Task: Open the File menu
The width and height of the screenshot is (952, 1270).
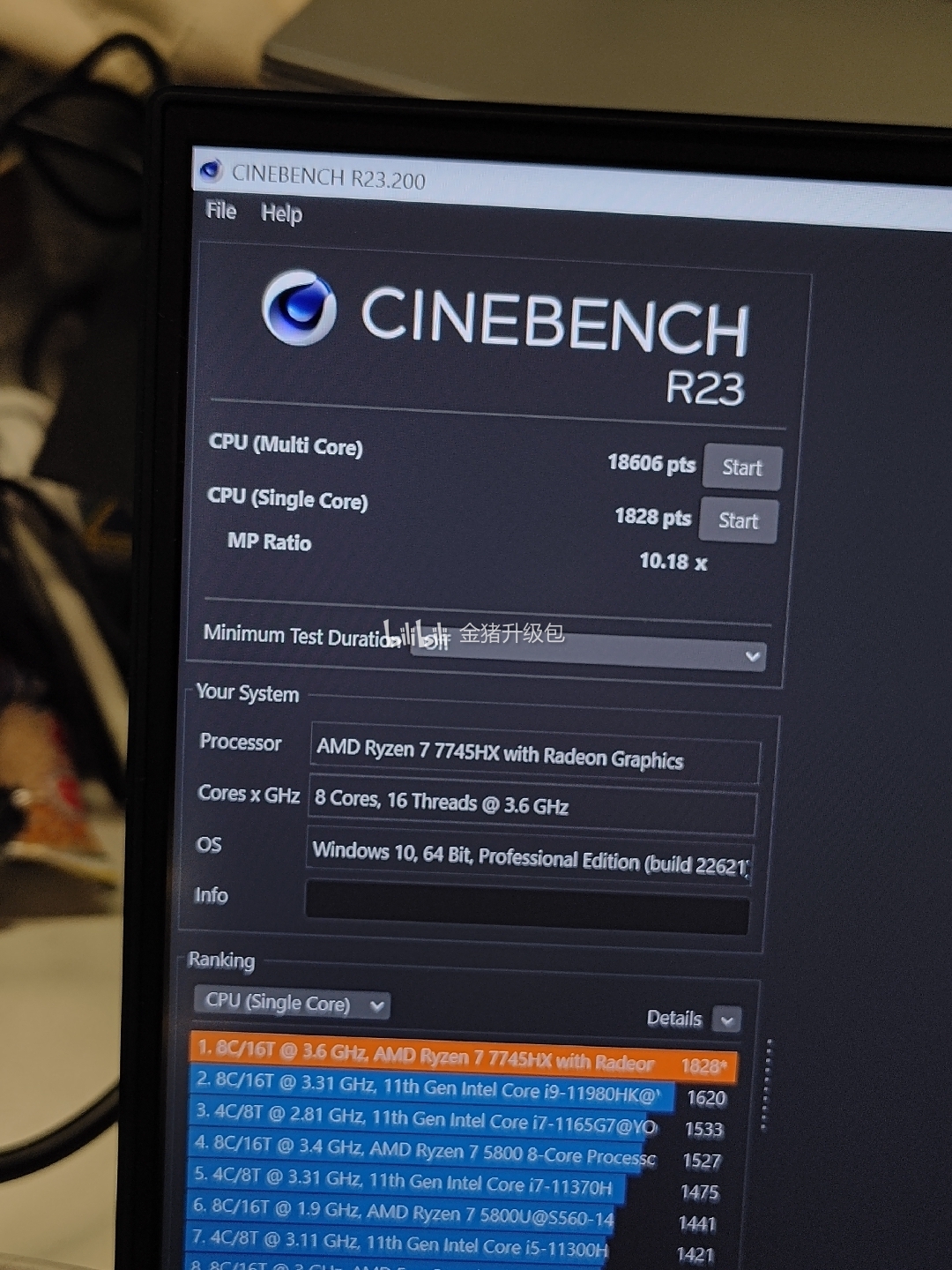Action: click(x=221, y=211)
